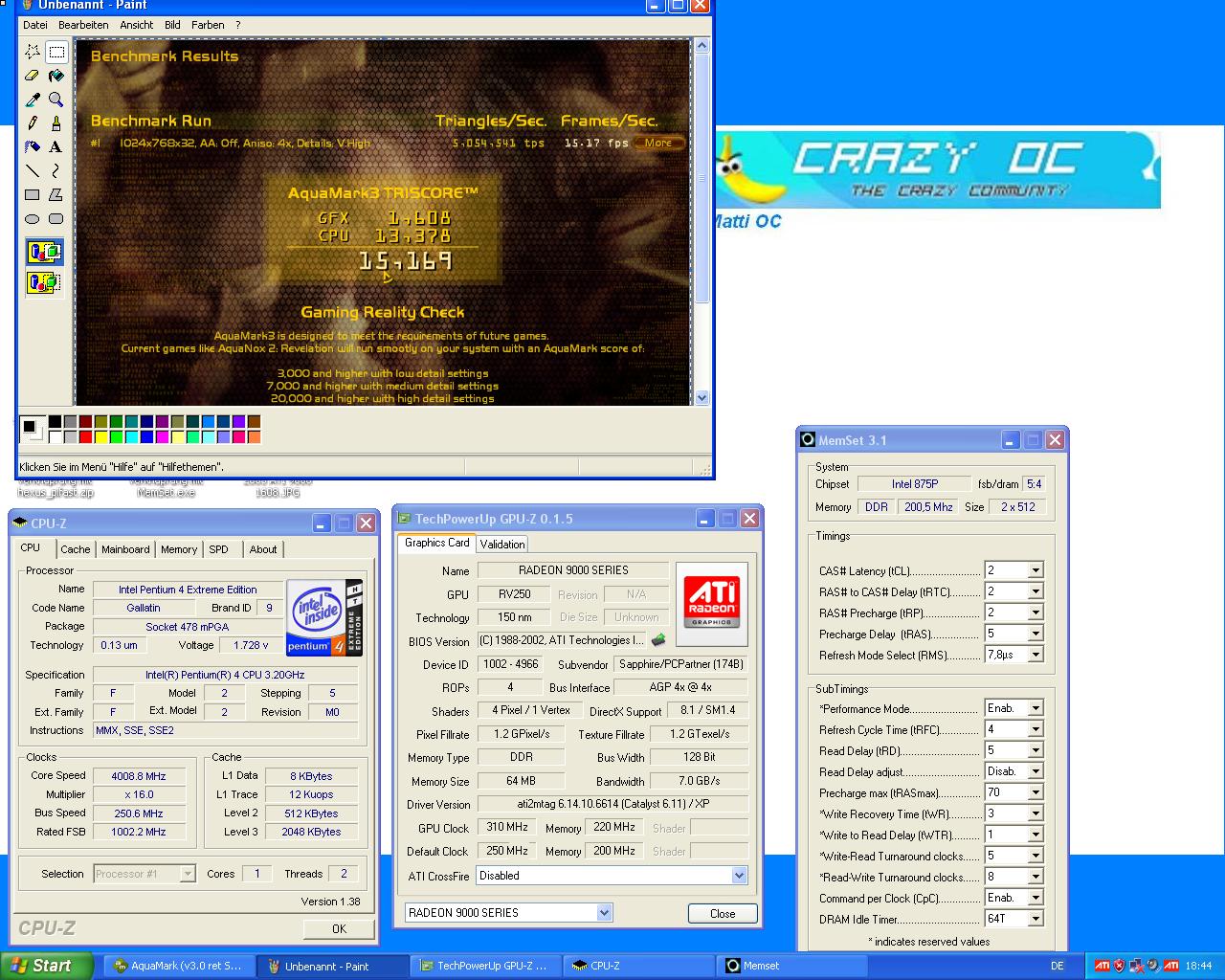Viewport: 1225px width, 980px height.
Task: Open the Windows Start menu
Action: [x=46, y=966]
